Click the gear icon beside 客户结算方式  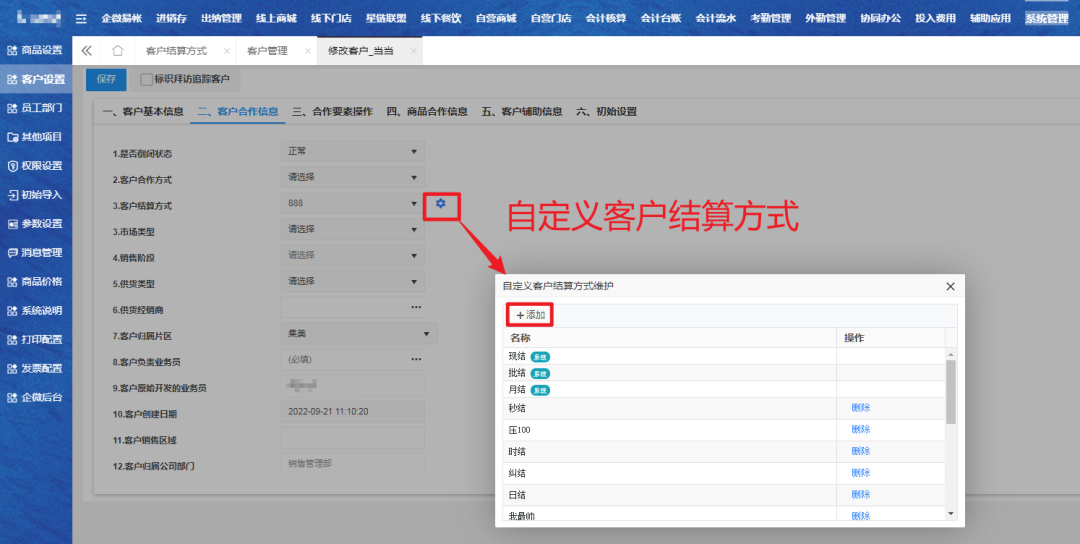(440, 205)
